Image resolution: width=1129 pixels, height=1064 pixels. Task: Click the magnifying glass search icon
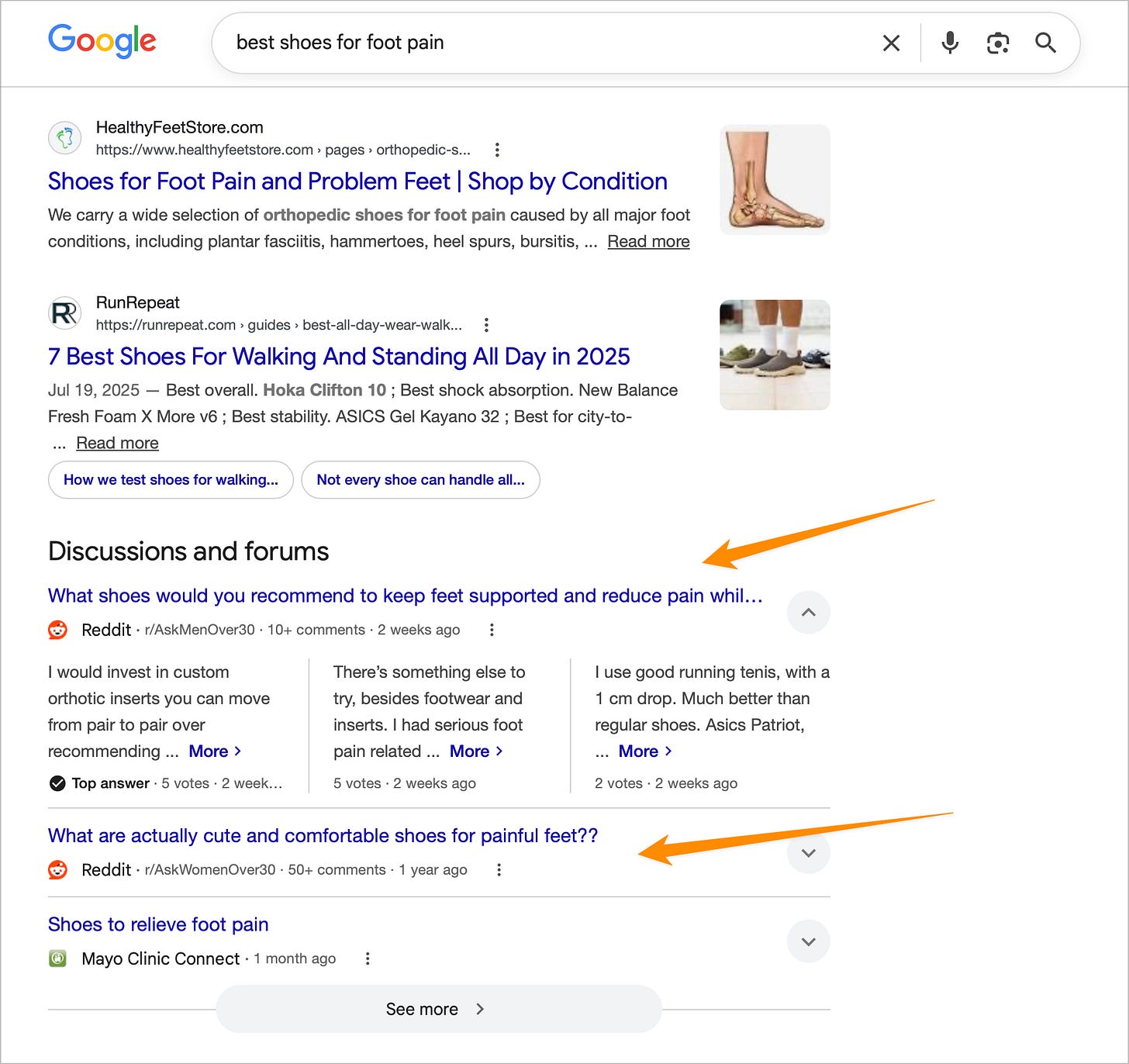click(x=1045, y=43)
